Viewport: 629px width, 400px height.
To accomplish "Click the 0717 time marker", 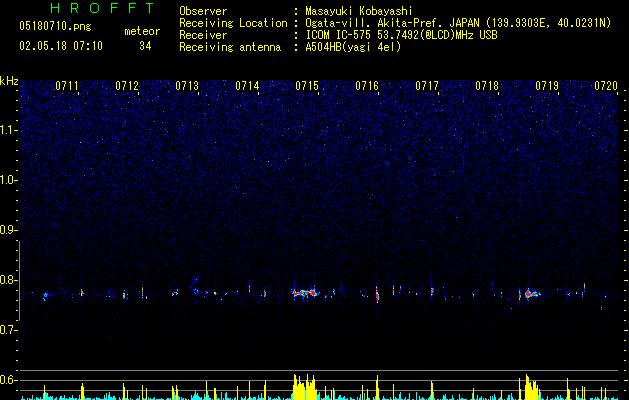I will (427, 86).
